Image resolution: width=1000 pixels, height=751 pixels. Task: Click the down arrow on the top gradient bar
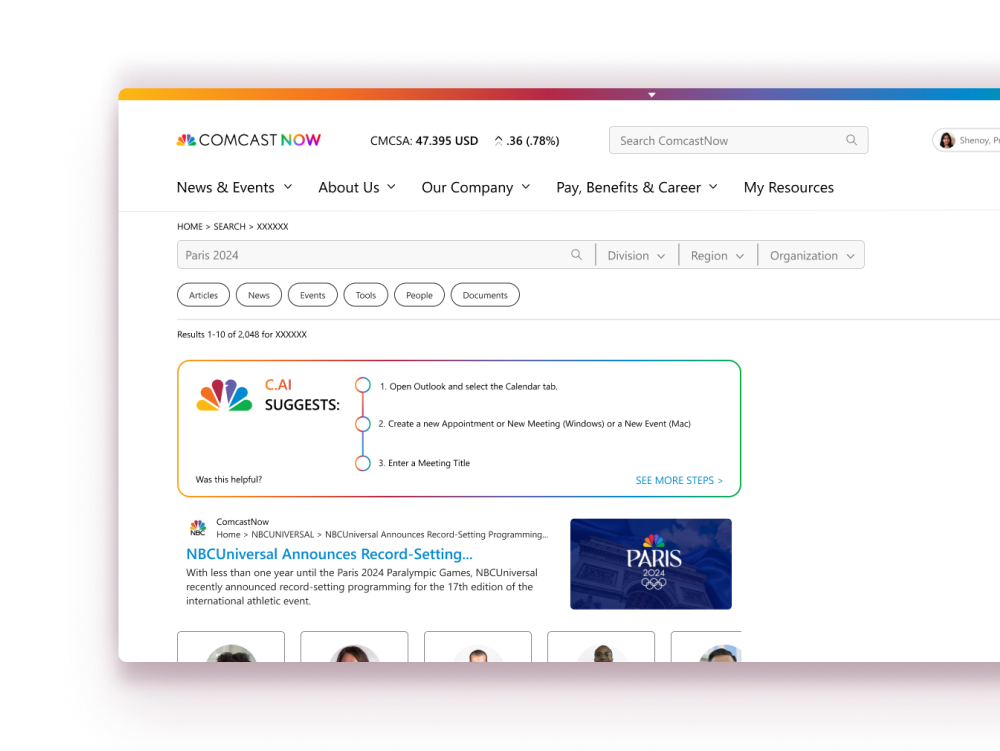pos(652,95)
